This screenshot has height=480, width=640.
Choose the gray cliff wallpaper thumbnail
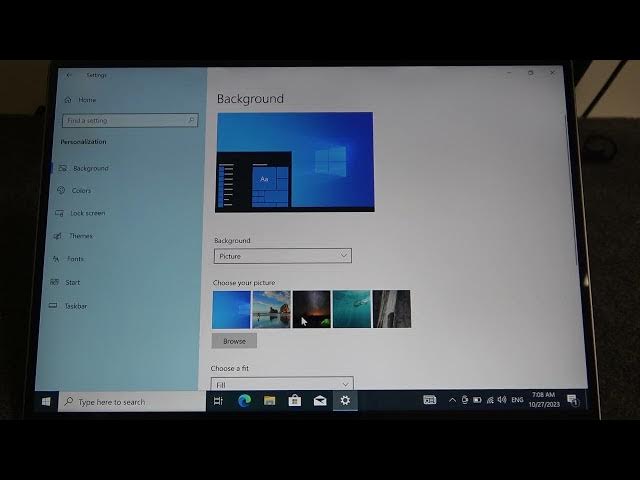click(x=392, y=309)
